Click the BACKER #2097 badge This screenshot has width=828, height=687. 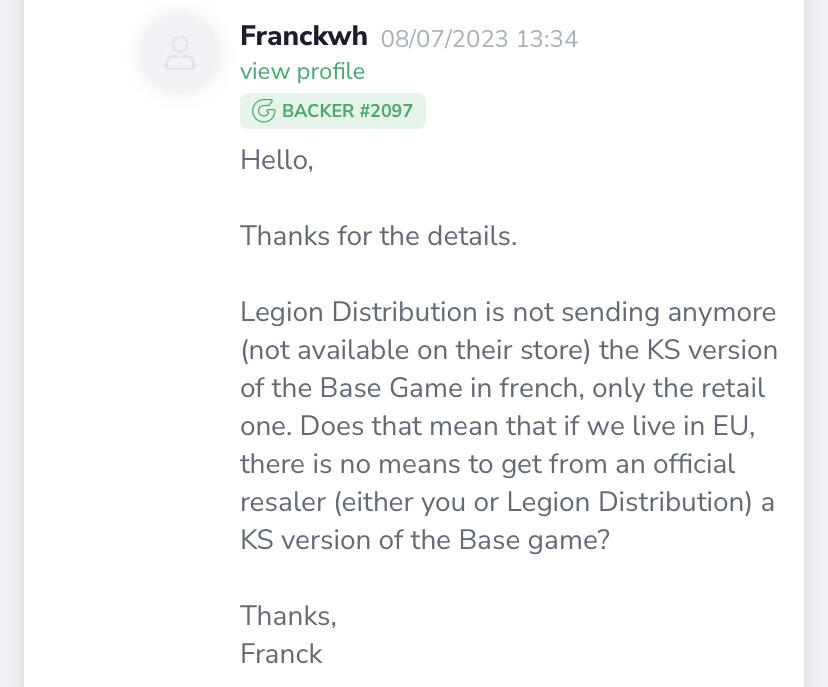[x=333, y=111]
